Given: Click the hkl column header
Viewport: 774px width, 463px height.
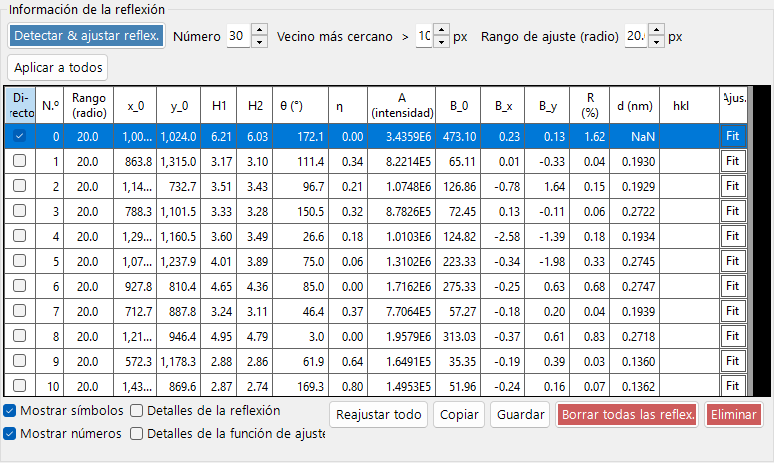Looking at the screenshot, I should [689, 105].
